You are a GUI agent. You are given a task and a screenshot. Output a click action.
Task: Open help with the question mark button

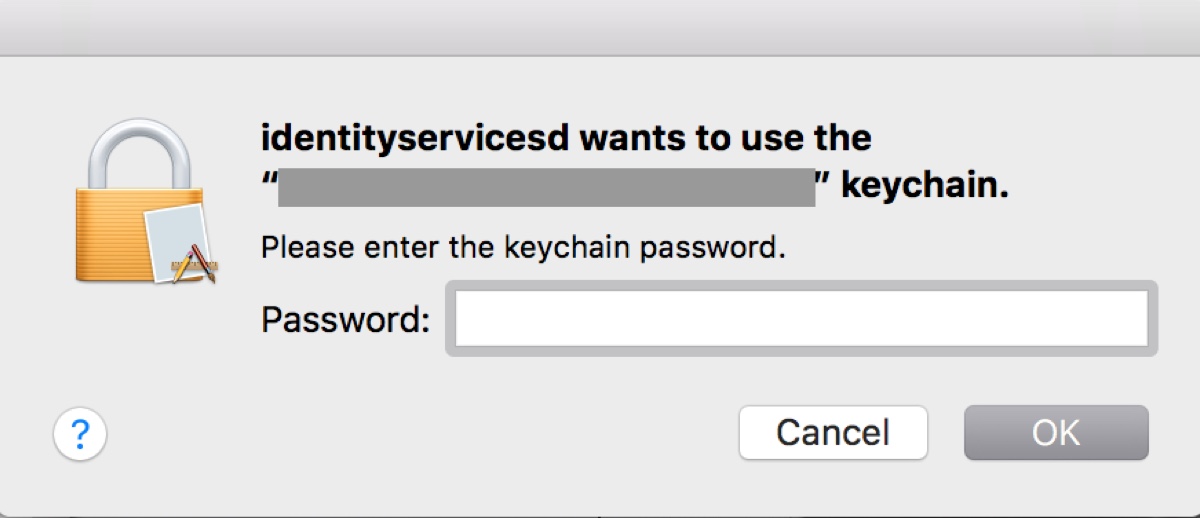pyautogui.click(x=80, y=435)
